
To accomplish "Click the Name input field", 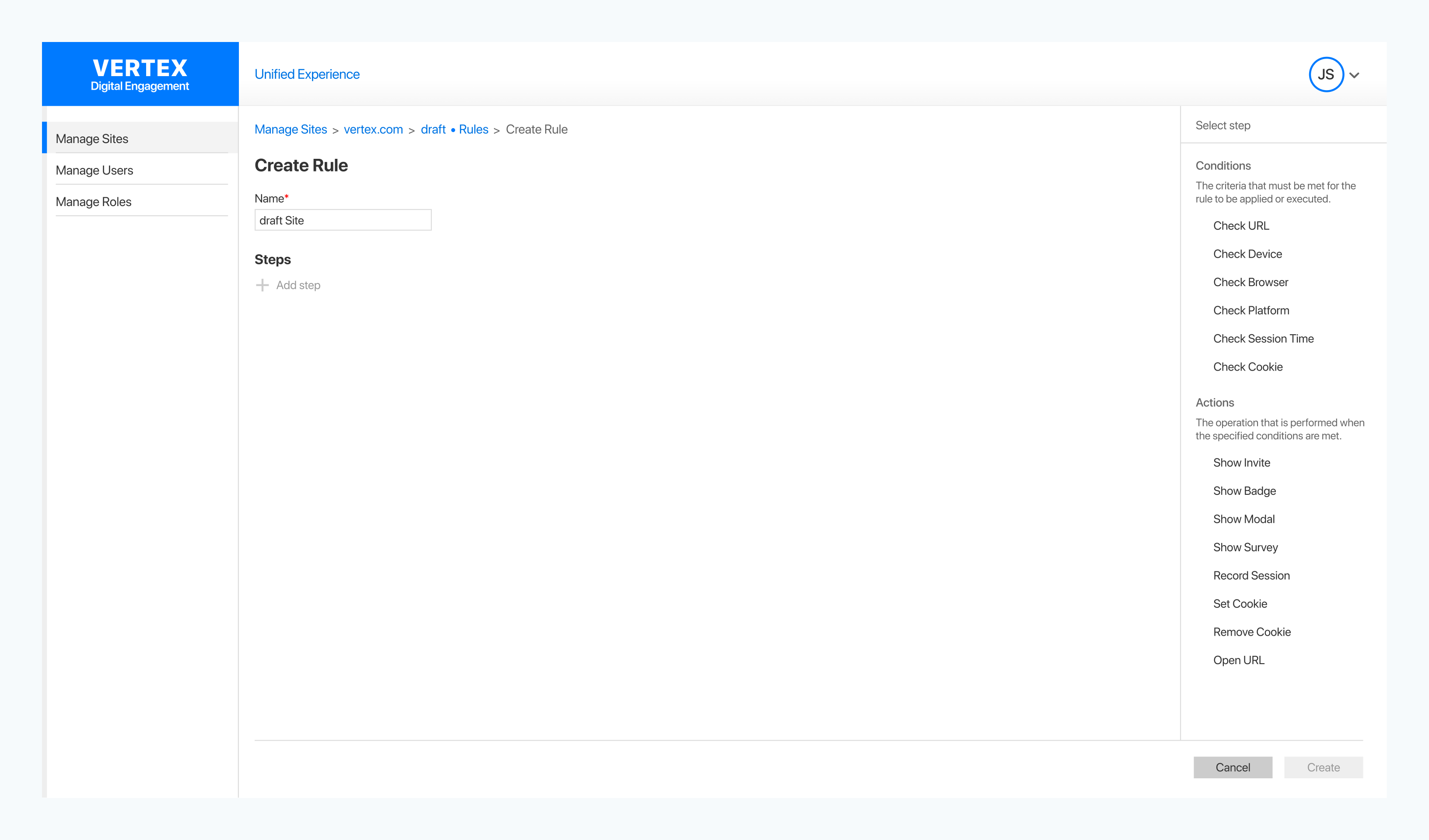I will tap(343, 220).
